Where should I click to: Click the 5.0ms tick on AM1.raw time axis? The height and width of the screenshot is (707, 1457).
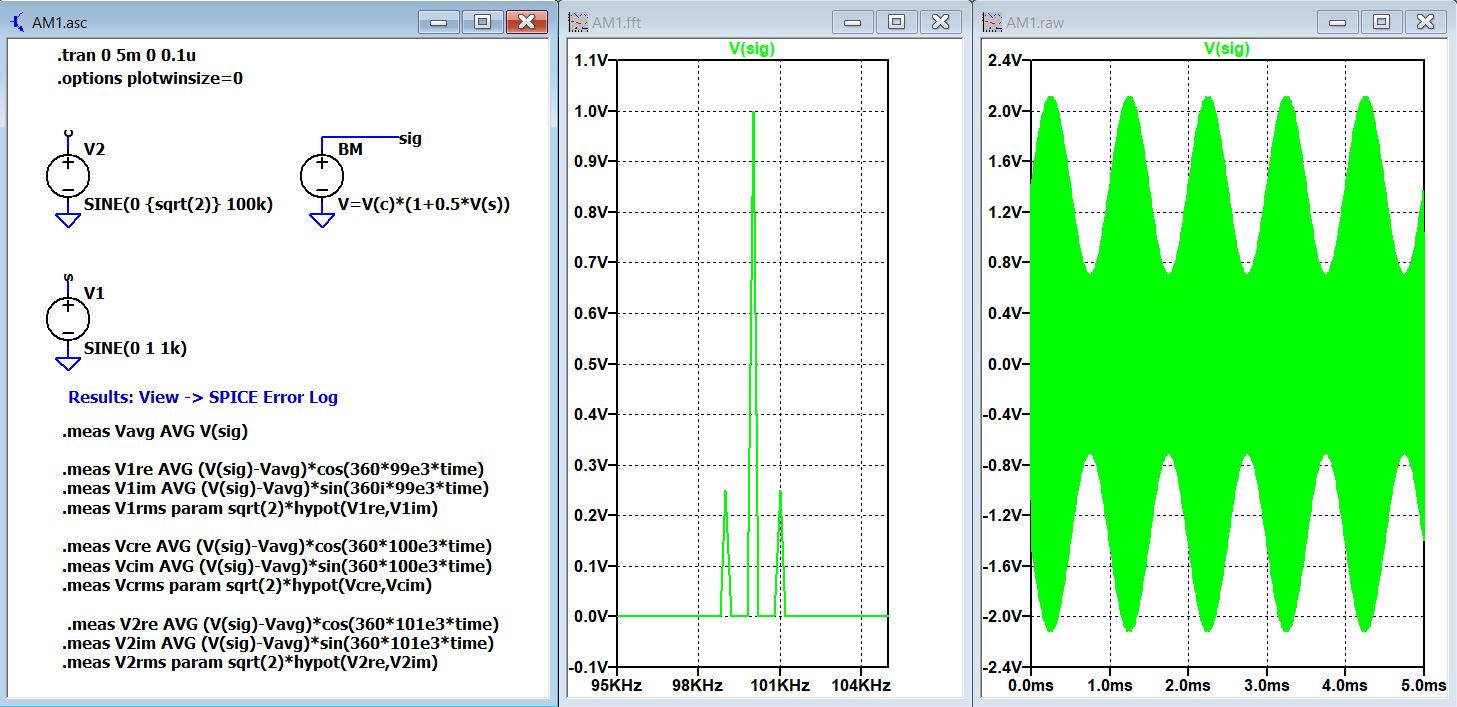(x=1424, y=685)
